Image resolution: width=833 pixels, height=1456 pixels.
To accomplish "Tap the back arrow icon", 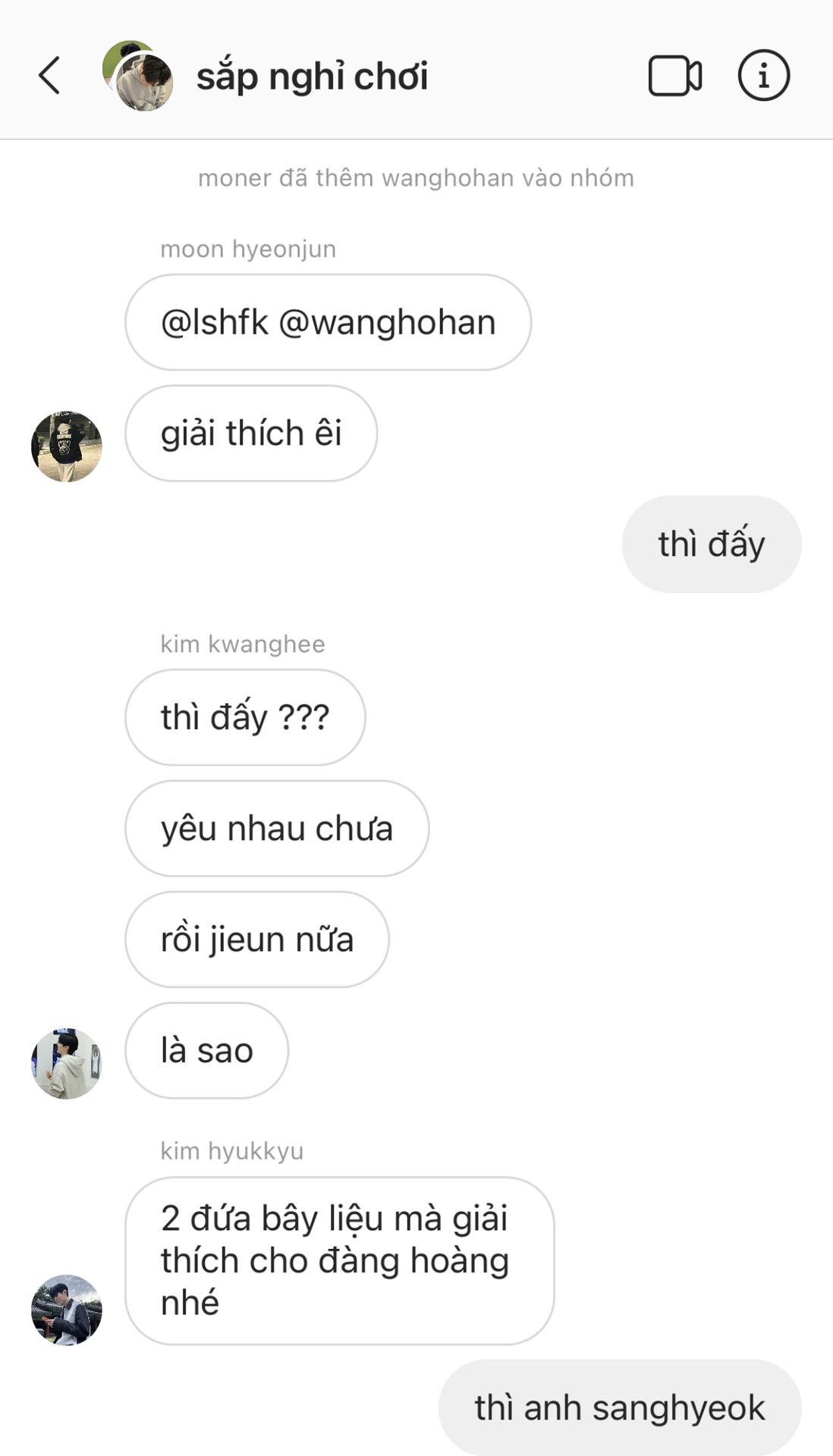I will 49,76.
